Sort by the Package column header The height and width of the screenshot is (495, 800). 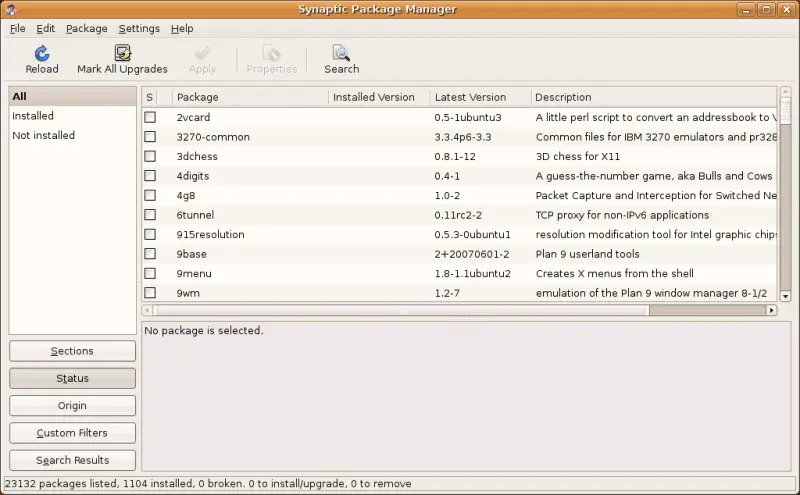(x=250, y=97)
